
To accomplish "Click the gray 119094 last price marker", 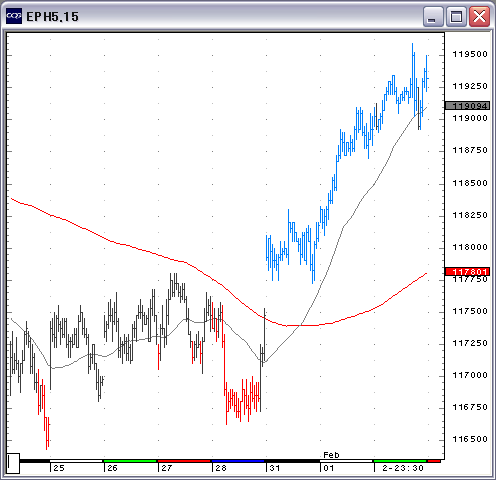I will click(468, 106).
